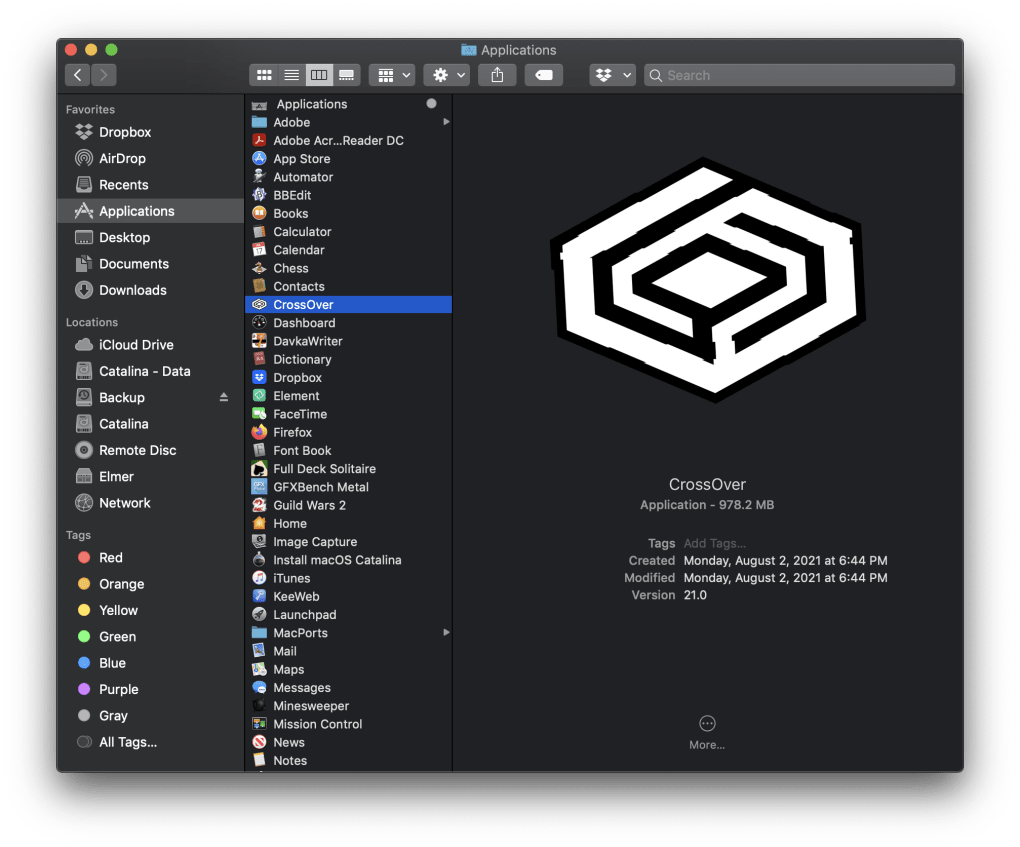
Task: Click the Search field
Action: (x=800, y=75)
